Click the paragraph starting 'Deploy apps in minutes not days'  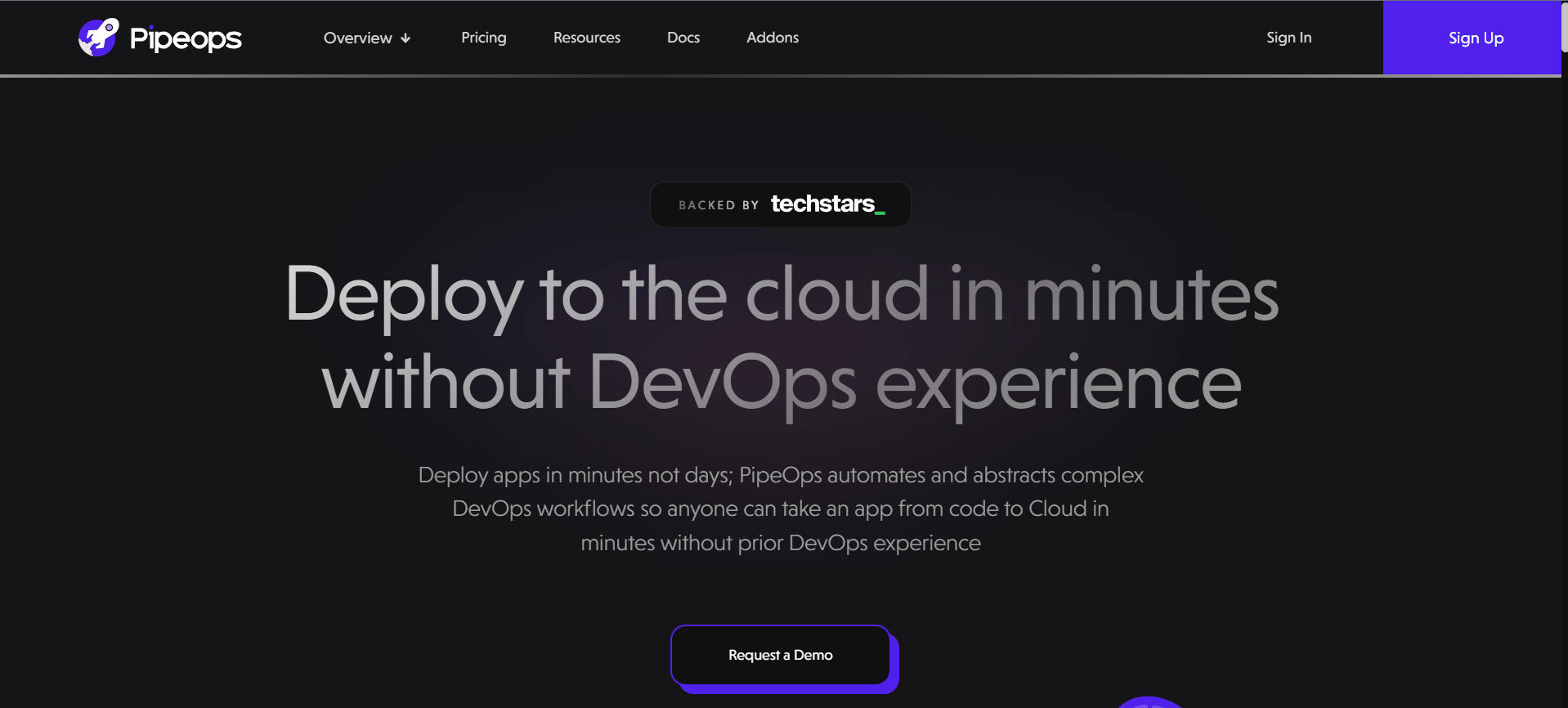point(781,509)
